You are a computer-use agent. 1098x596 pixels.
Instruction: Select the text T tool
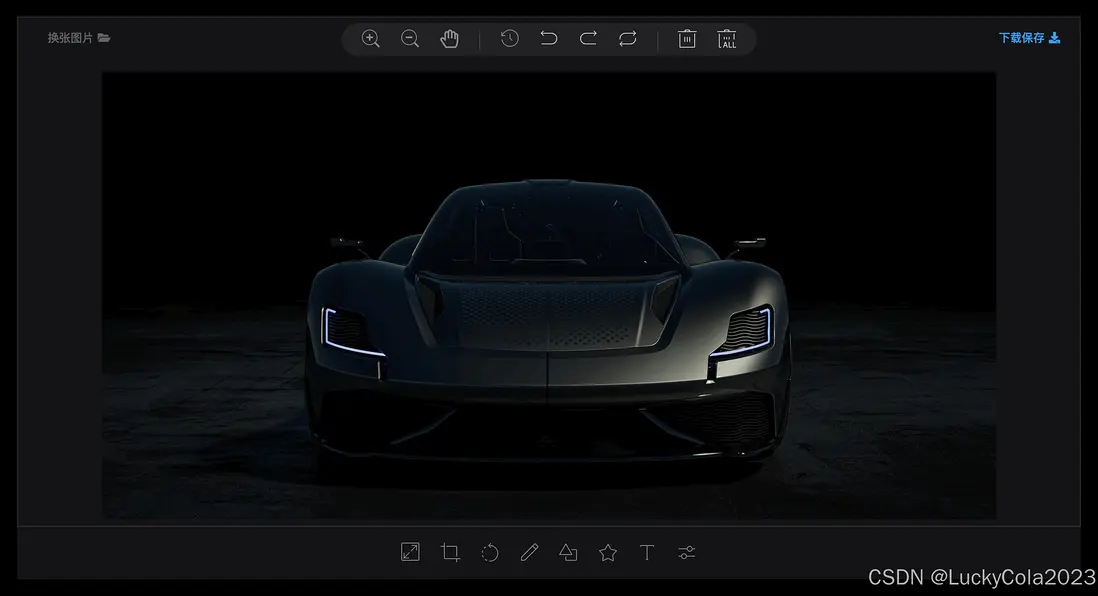coord(647,553)
